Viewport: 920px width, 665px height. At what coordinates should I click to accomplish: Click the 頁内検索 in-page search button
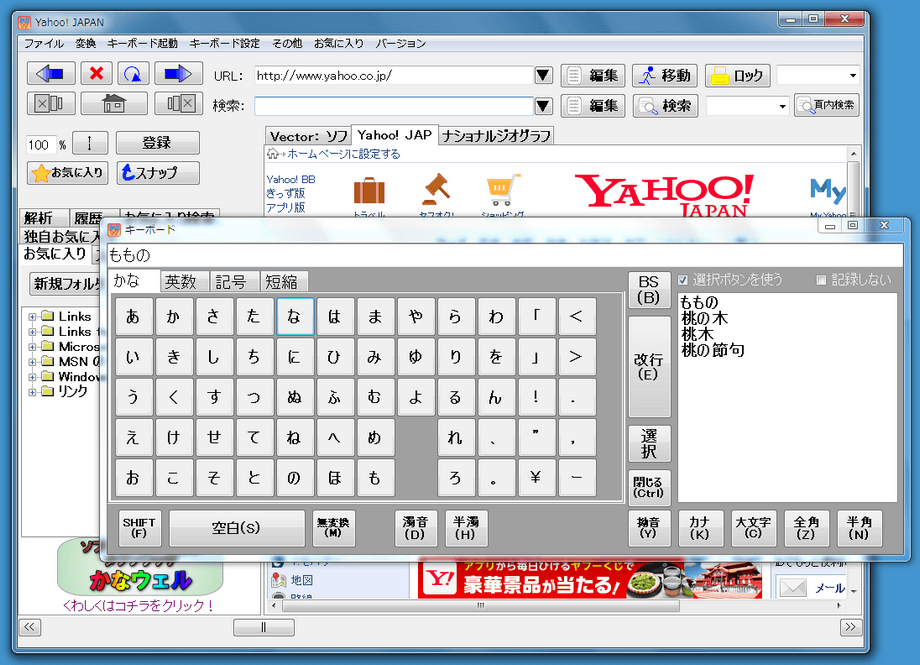pos(827,105)
